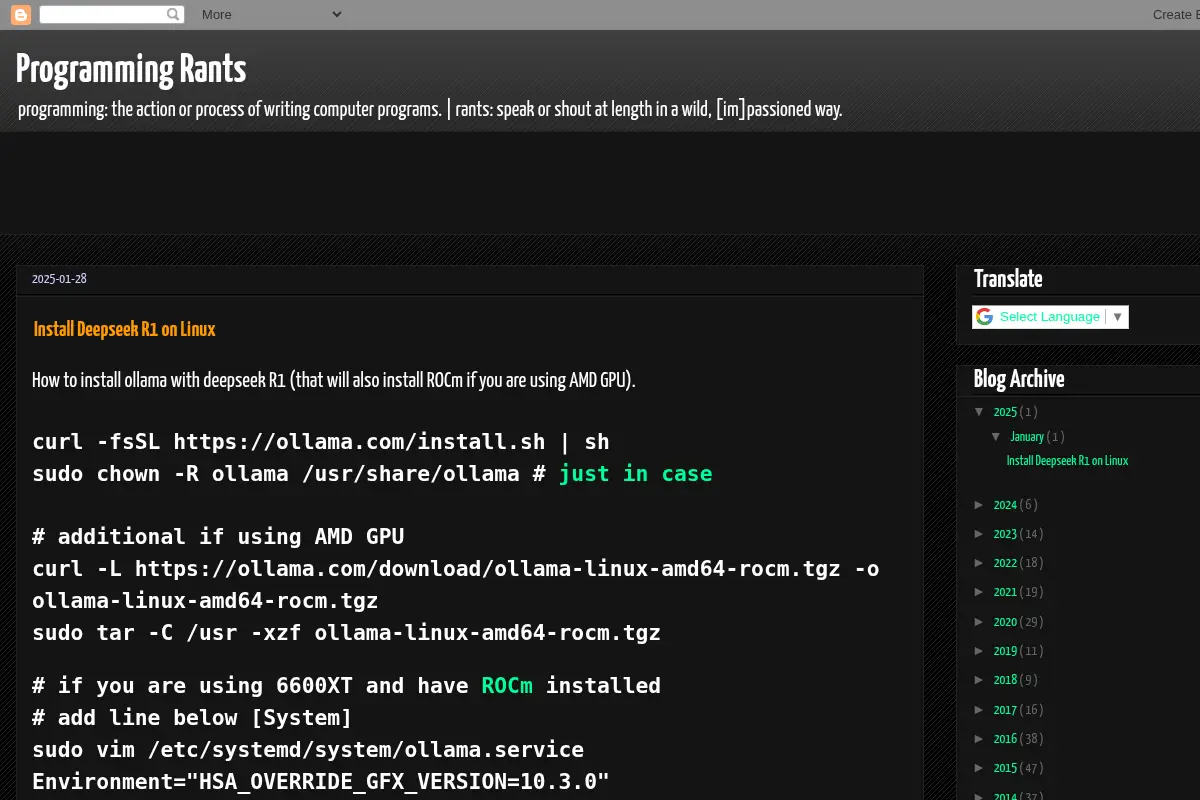The height and width of the screenshot is (800, 1200).
Task: Click the blog description tagline text
Action: [430, 109]
